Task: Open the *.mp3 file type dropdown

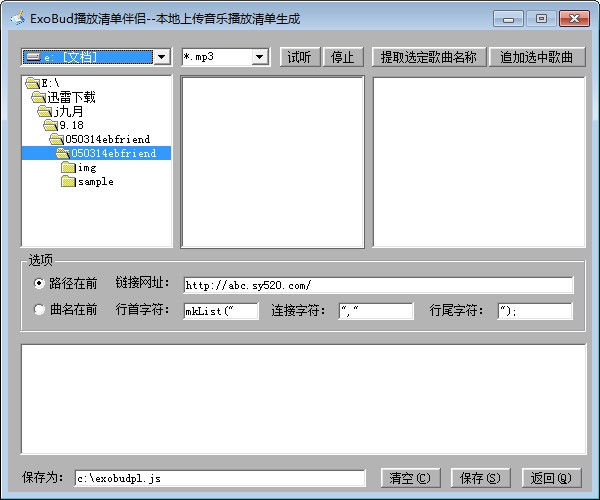Action: (260, 57)
